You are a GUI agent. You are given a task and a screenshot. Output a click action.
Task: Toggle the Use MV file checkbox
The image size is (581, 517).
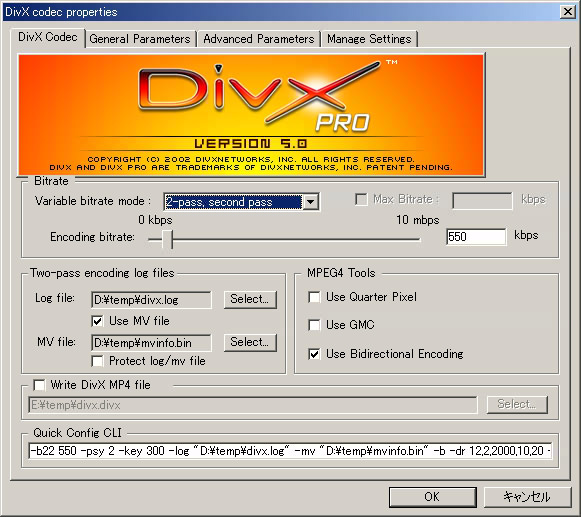click(x=97, y=321)
